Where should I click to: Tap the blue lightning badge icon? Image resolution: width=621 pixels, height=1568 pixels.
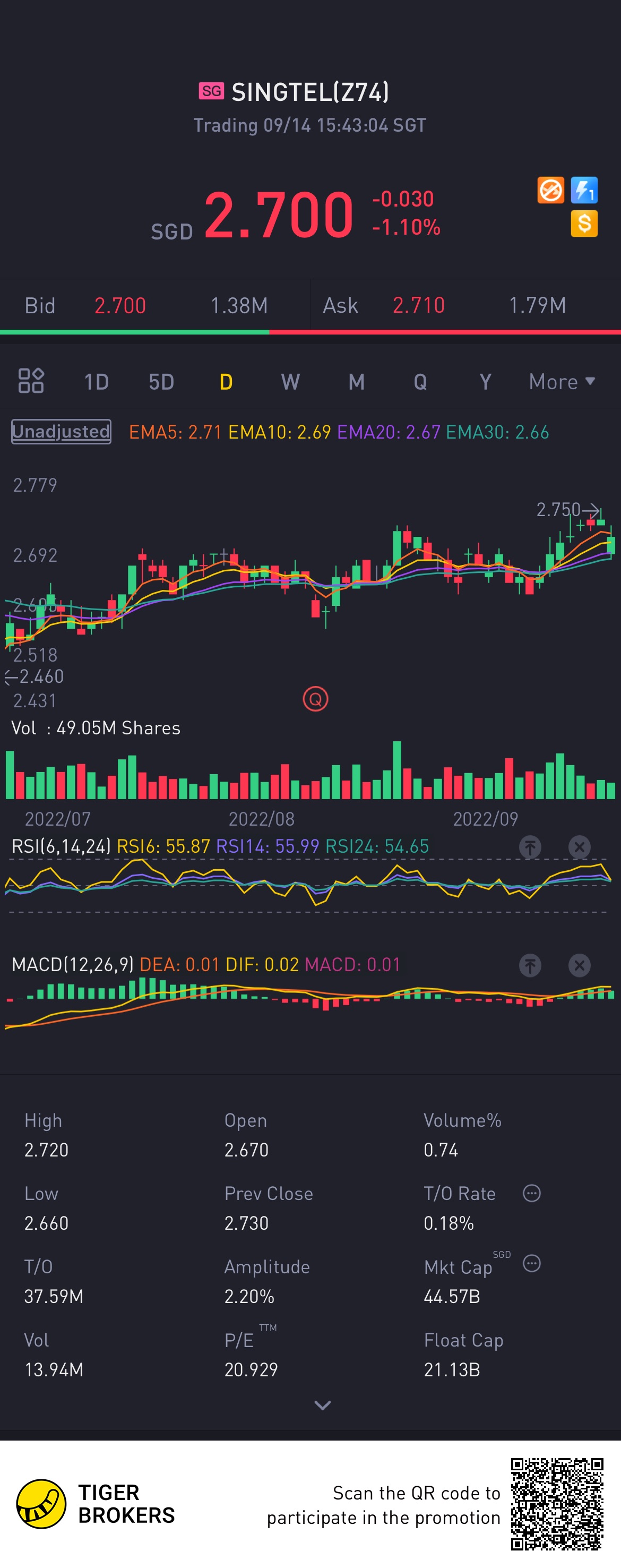point(584,190)
